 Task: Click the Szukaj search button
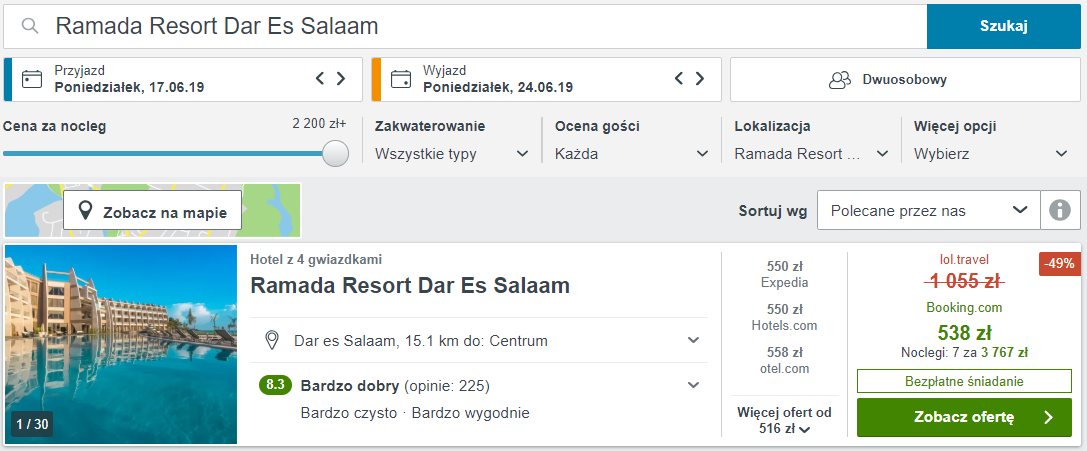tap(1003, 26)
